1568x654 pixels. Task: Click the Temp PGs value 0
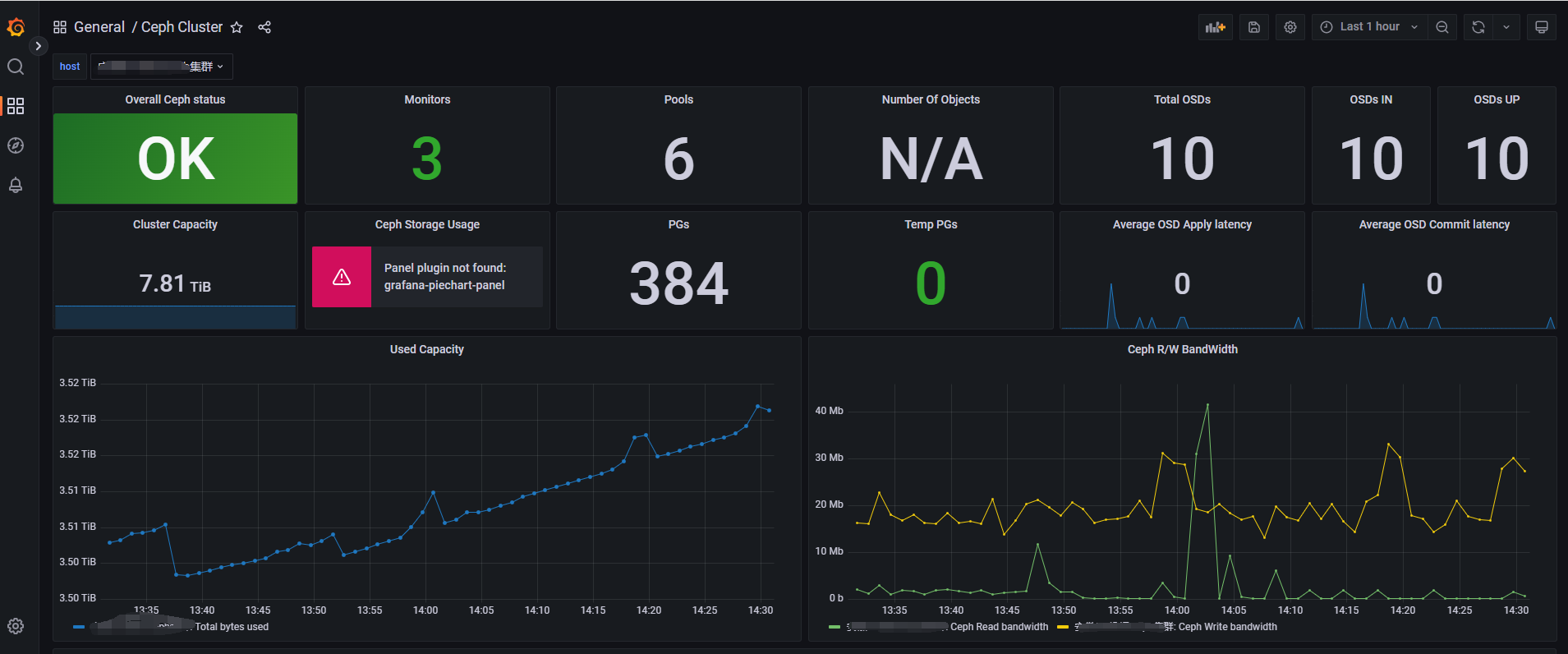[931, 283]
